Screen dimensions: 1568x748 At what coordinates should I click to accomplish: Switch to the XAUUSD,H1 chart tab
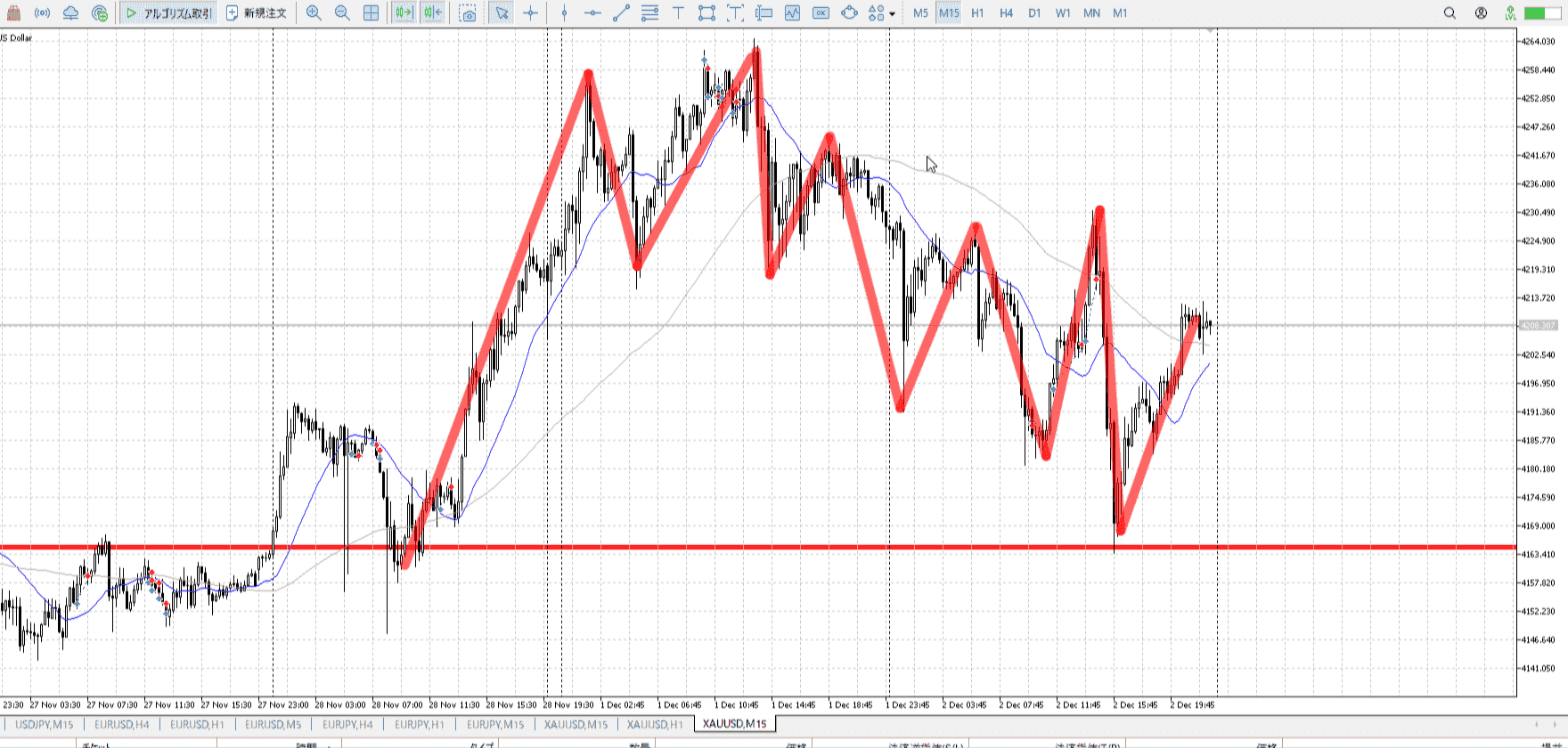[655, 724]
